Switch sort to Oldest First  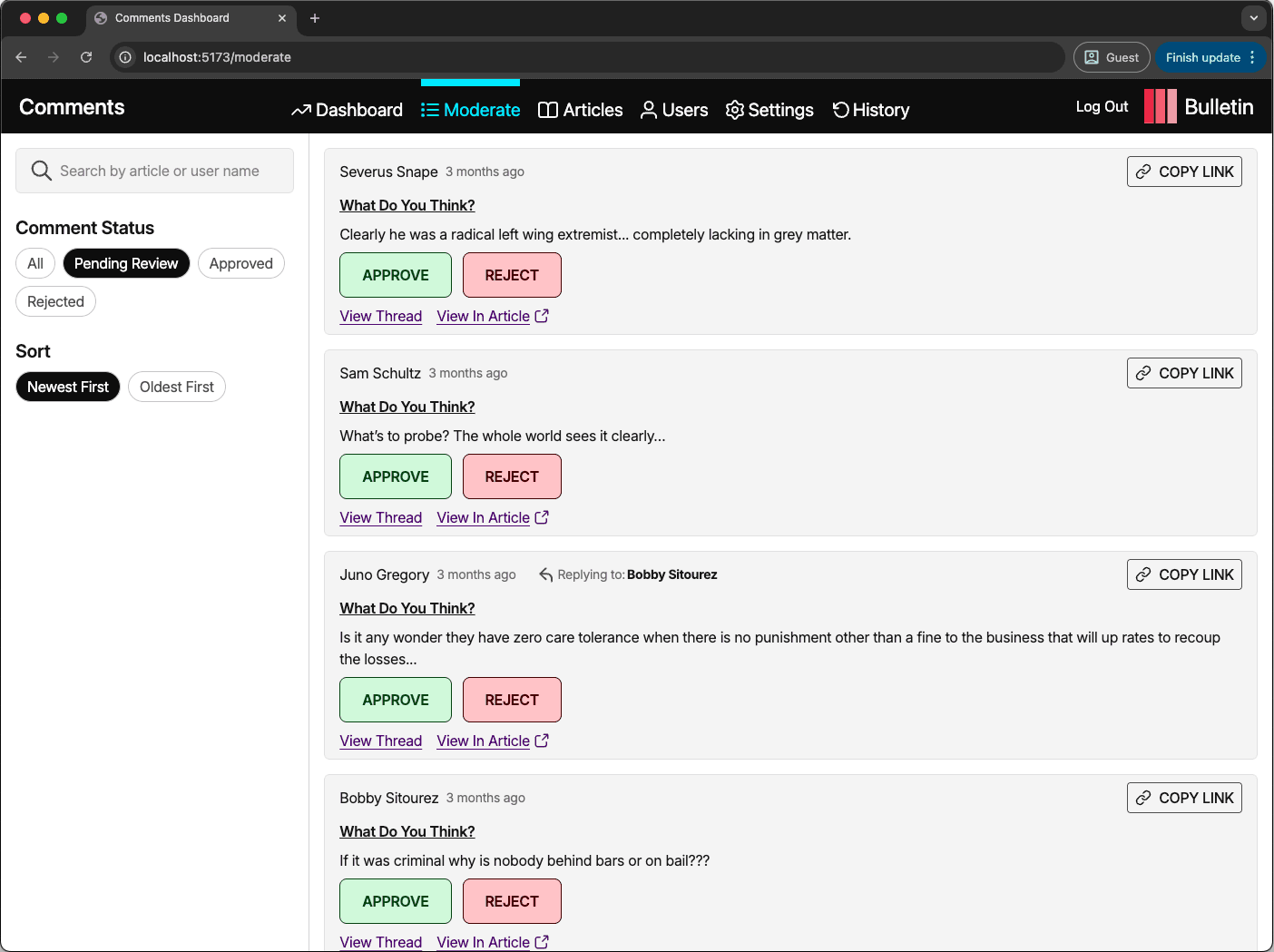(x=176, y=387)
